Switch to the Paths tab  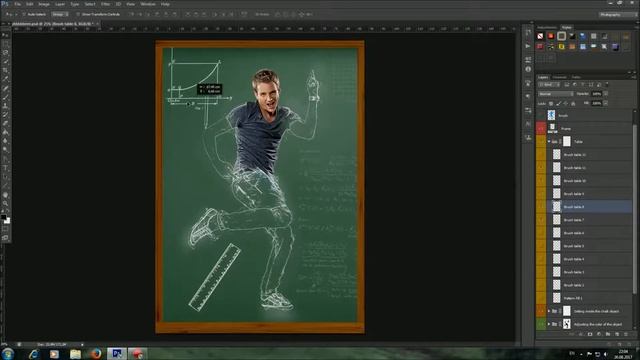(576, 77)
